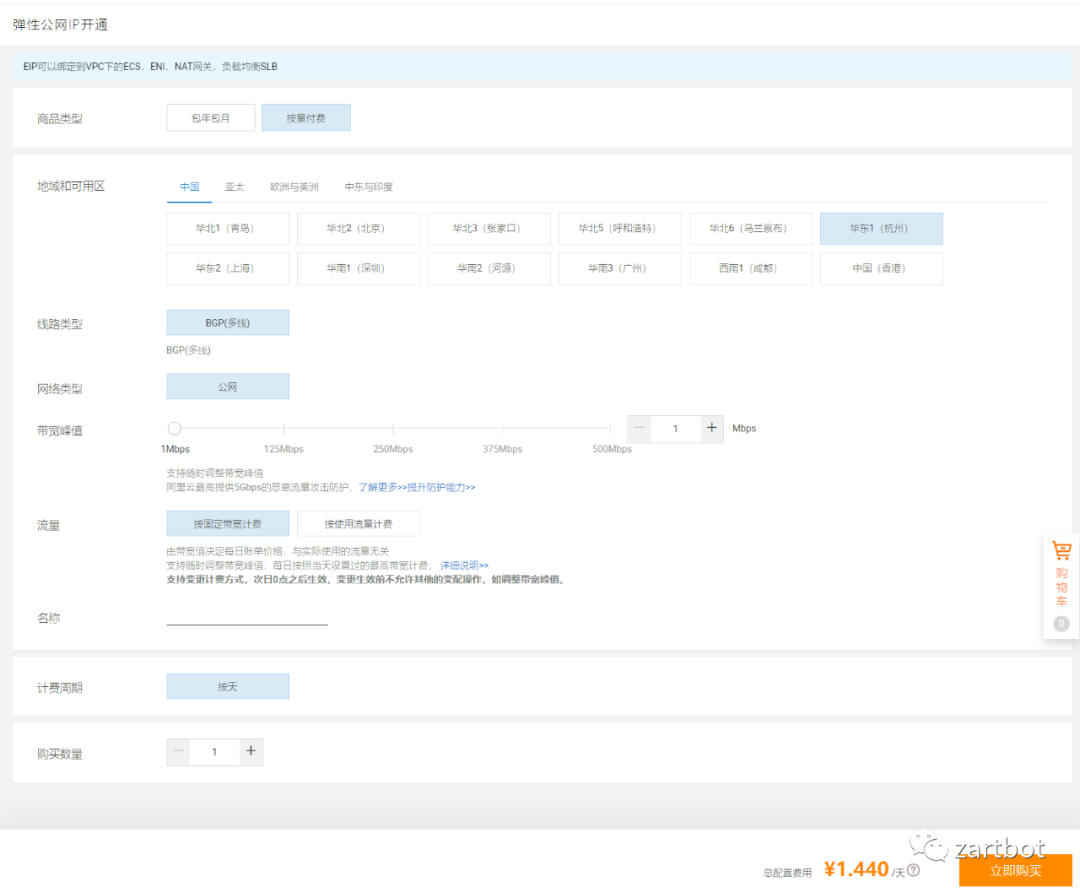Set bandwidth slider to 125Mbps mark

(284, 428)
